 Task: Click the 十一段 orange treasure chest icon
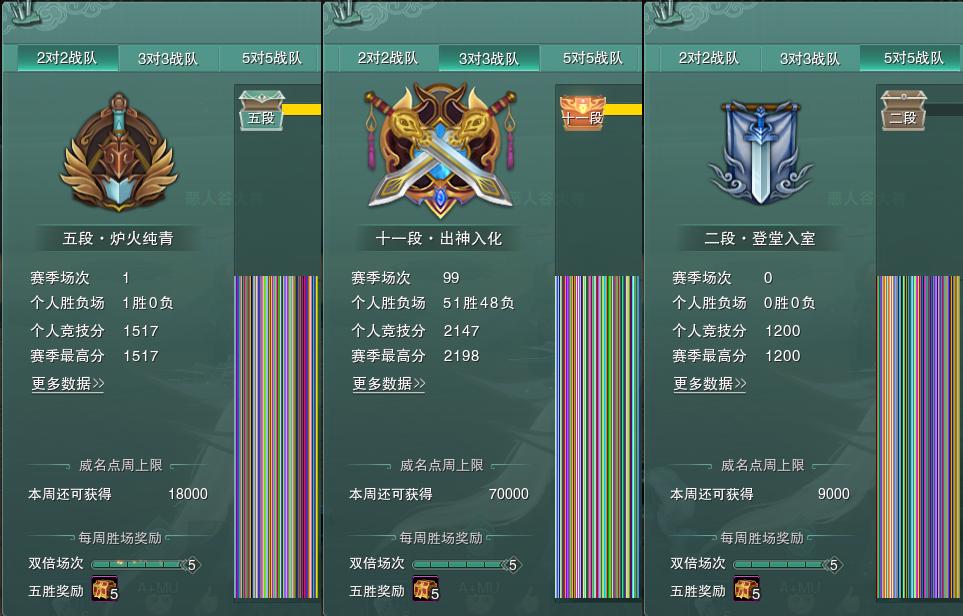coord(582,111)
